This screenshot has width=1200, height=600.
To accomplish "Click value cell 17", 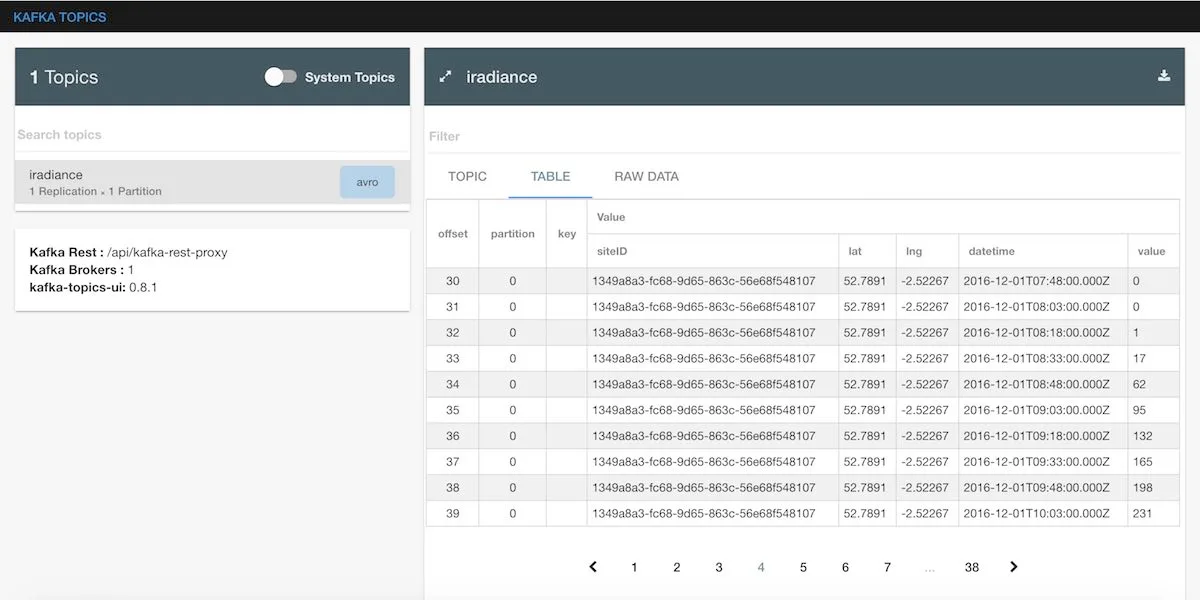I will click(x=1153, y=358).
